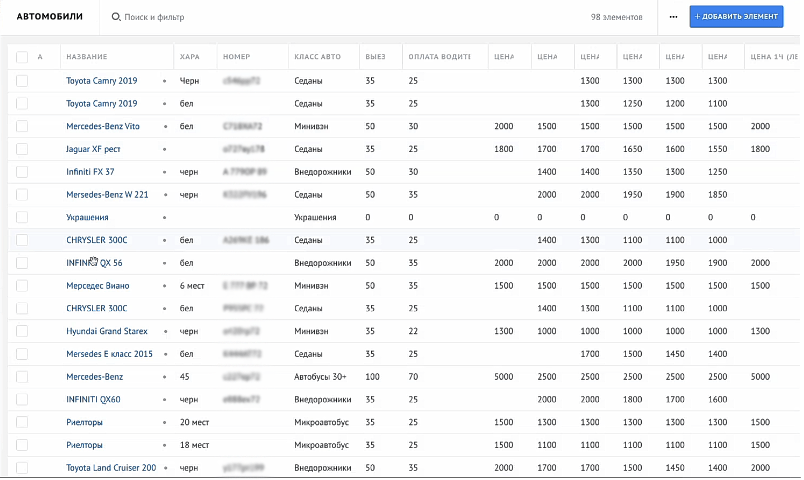Screen dimensions: 804x480
Task: Open the INFINITI QX 56 record link
Action: (x=94, y=263)
